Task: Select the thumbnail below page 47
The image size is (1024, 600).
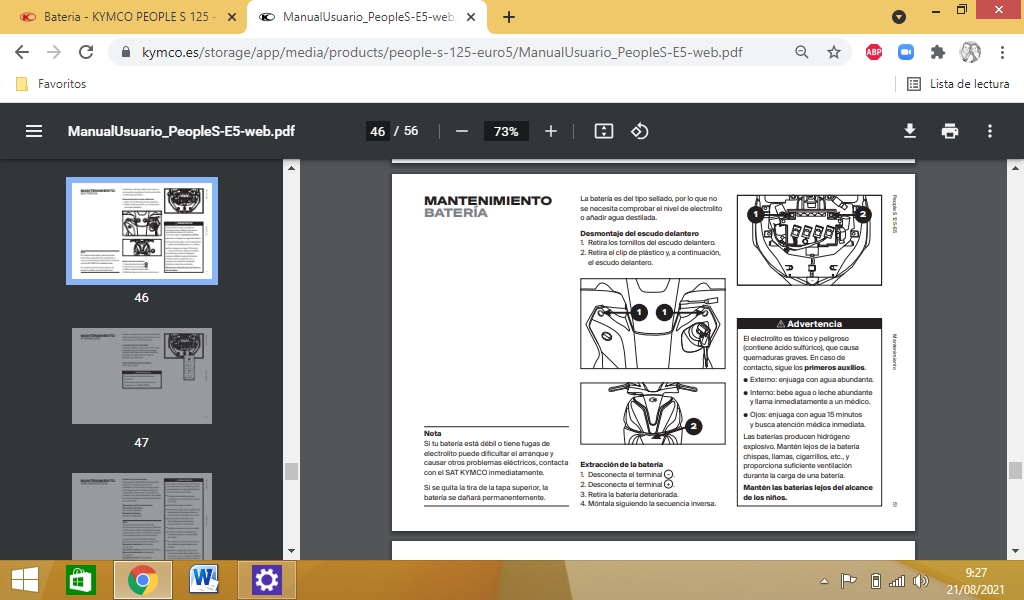Action: tap(142, 516)
